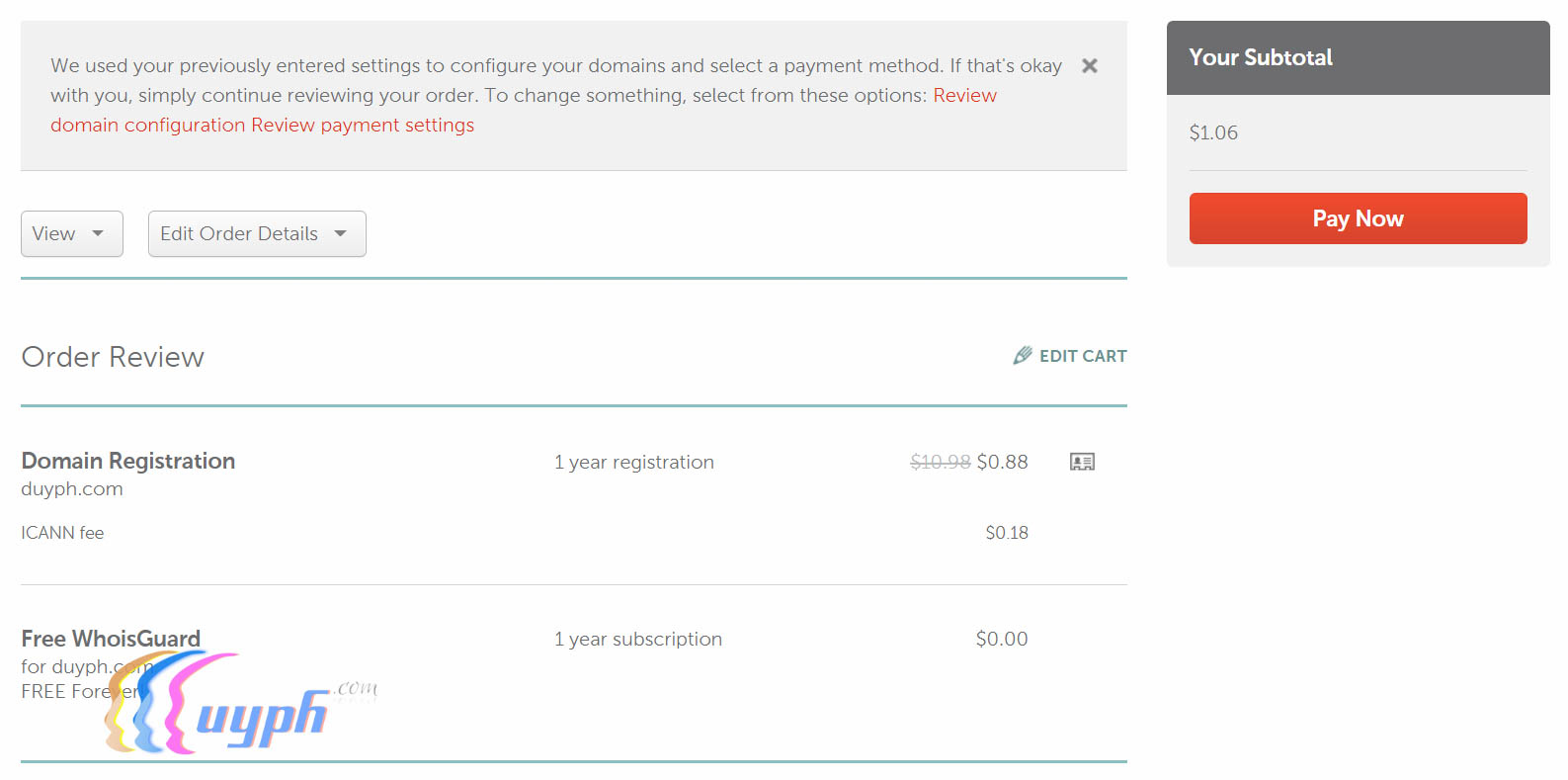Viewport: 1568px width, 780px height.
Task: Click the Your Subtotal panel header
Action: tap(1358, 58)
